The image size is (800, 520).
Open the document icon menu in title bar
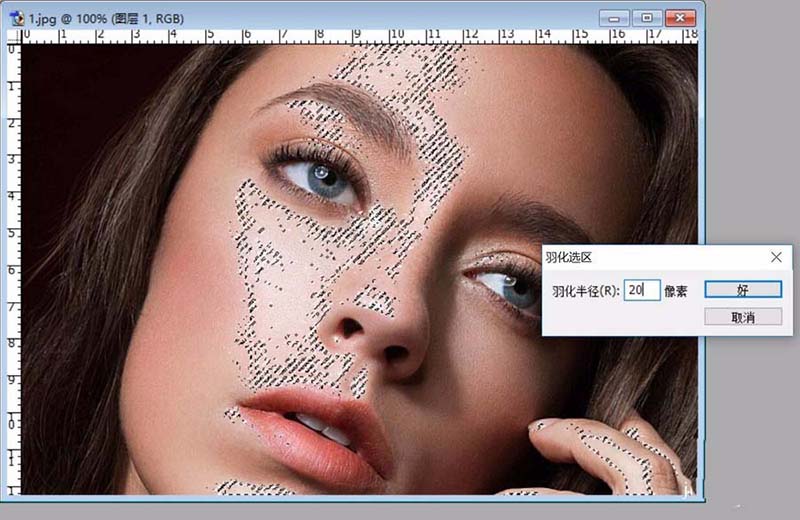point(15,18)
